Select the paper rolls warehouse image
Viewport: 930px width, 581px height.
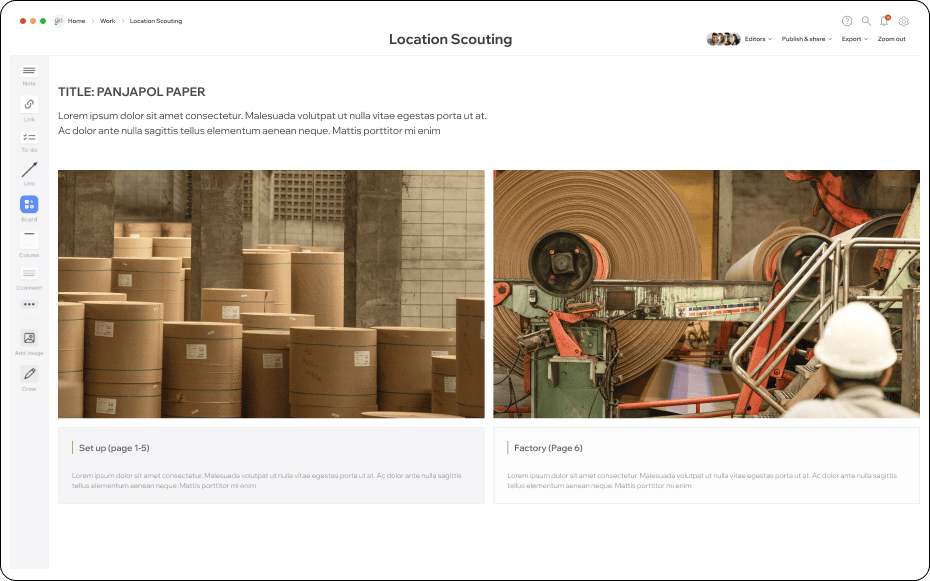click(x=271, y=294)
